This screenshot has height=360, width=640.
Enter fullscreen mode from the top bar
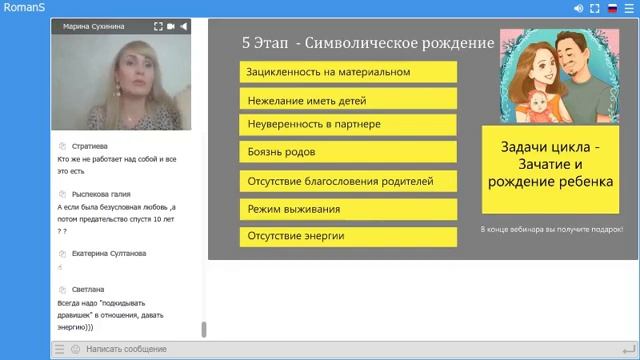coord(595,8)
